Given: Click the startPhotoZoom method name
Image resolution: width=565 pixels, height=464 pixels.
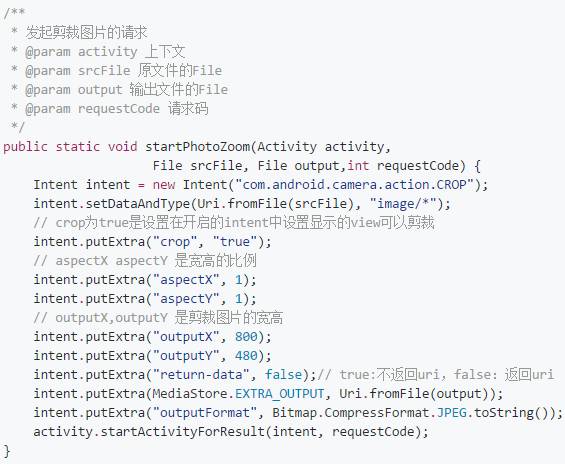Looking at the screenshot, I should [197, 147].
